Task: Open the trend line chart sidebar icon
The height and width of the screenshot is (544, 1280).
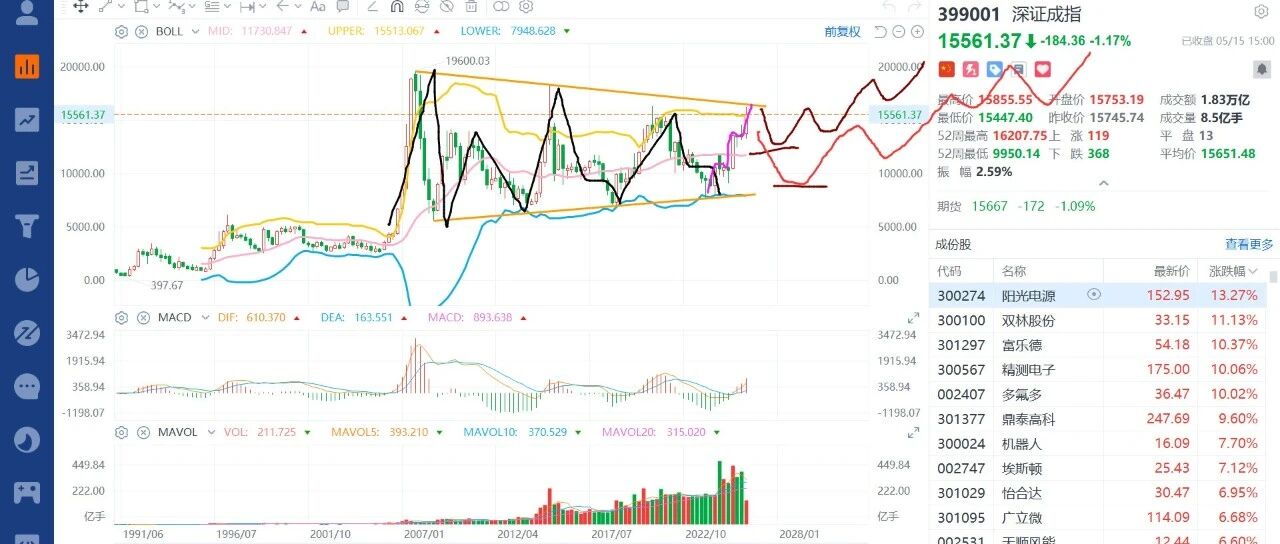Action: coord(27,120)
